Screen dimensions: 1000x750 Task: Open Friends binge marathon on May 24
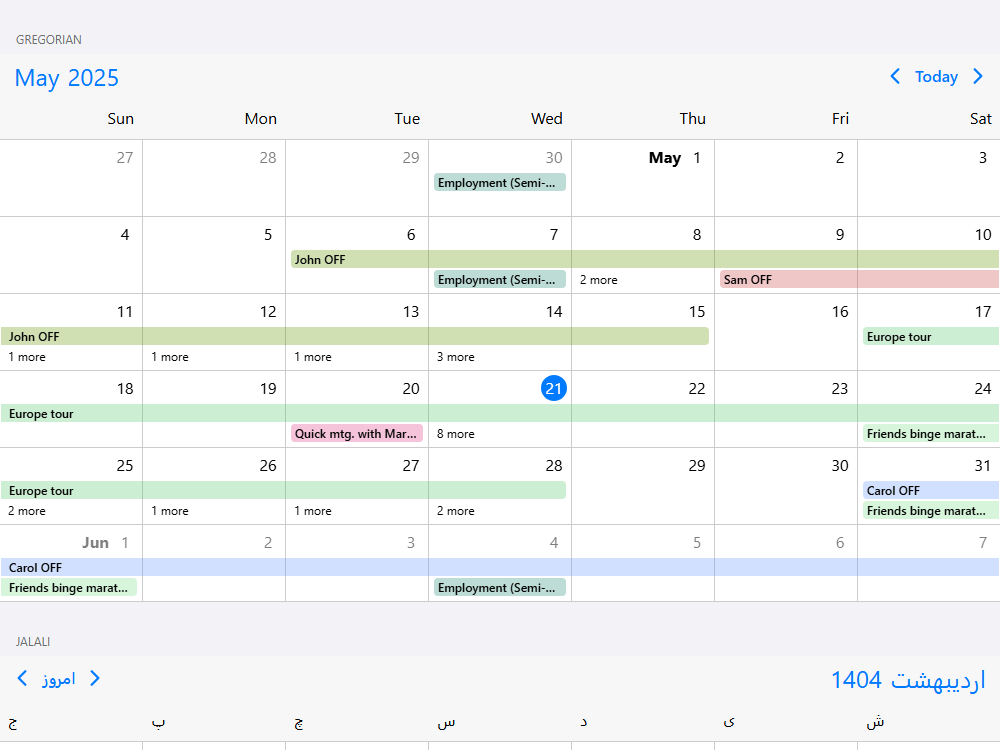pyautogui.click(x=930, y=433)
